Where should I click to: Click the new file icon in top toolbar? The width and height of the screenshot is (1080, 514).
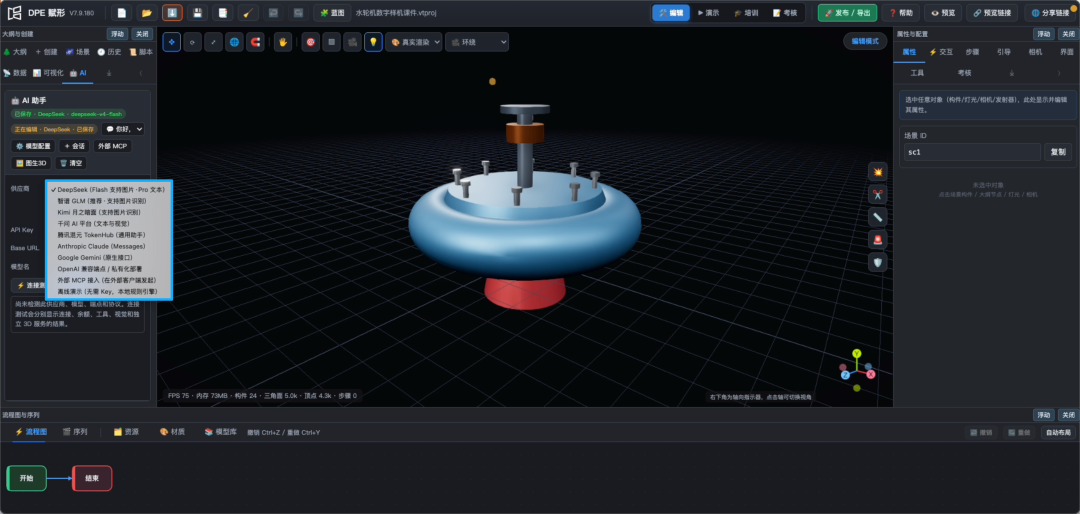(x=121, y=12)
